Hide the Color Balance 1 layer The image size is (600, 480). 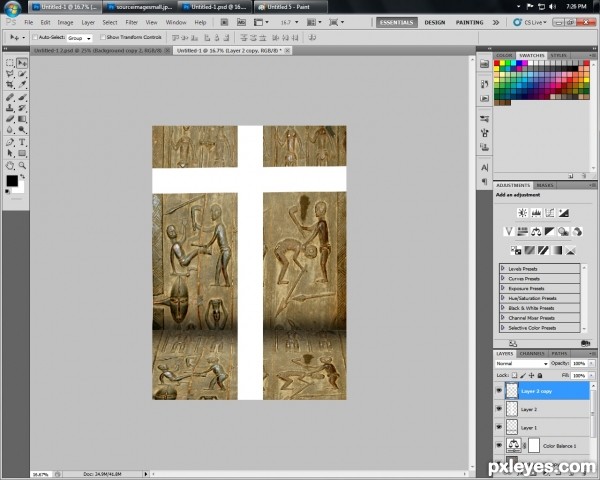[x=499, y=445]
